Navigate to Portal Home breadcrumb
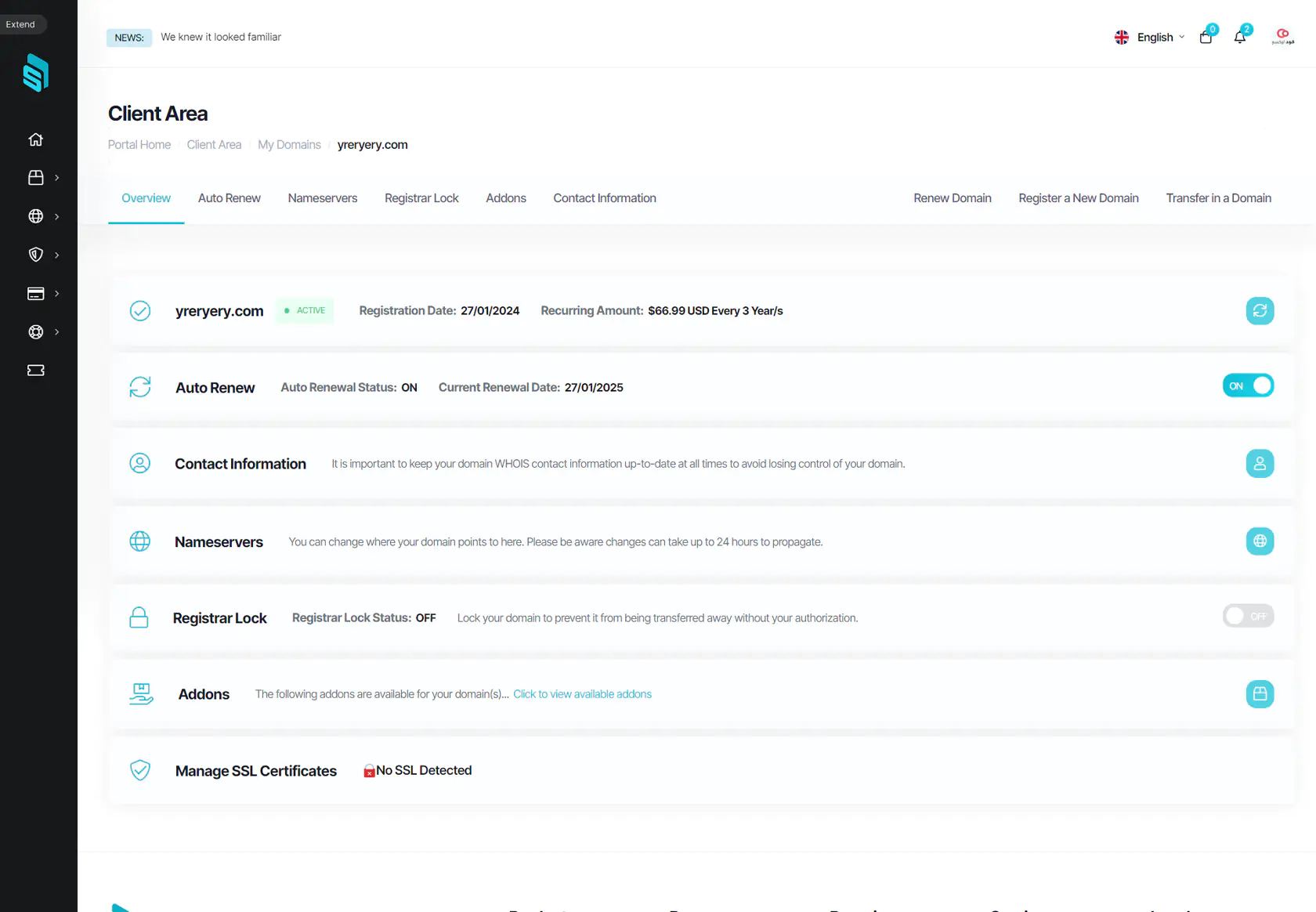The width and height of the screenshot is (1316, 912). tap(139, 145)
